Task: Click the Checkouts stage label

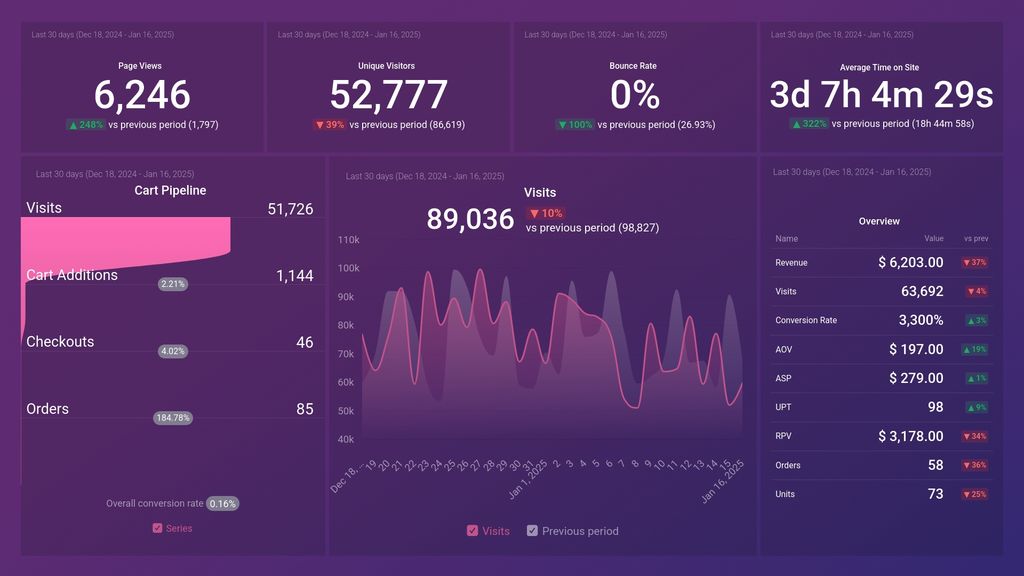Action: (60, 342)
